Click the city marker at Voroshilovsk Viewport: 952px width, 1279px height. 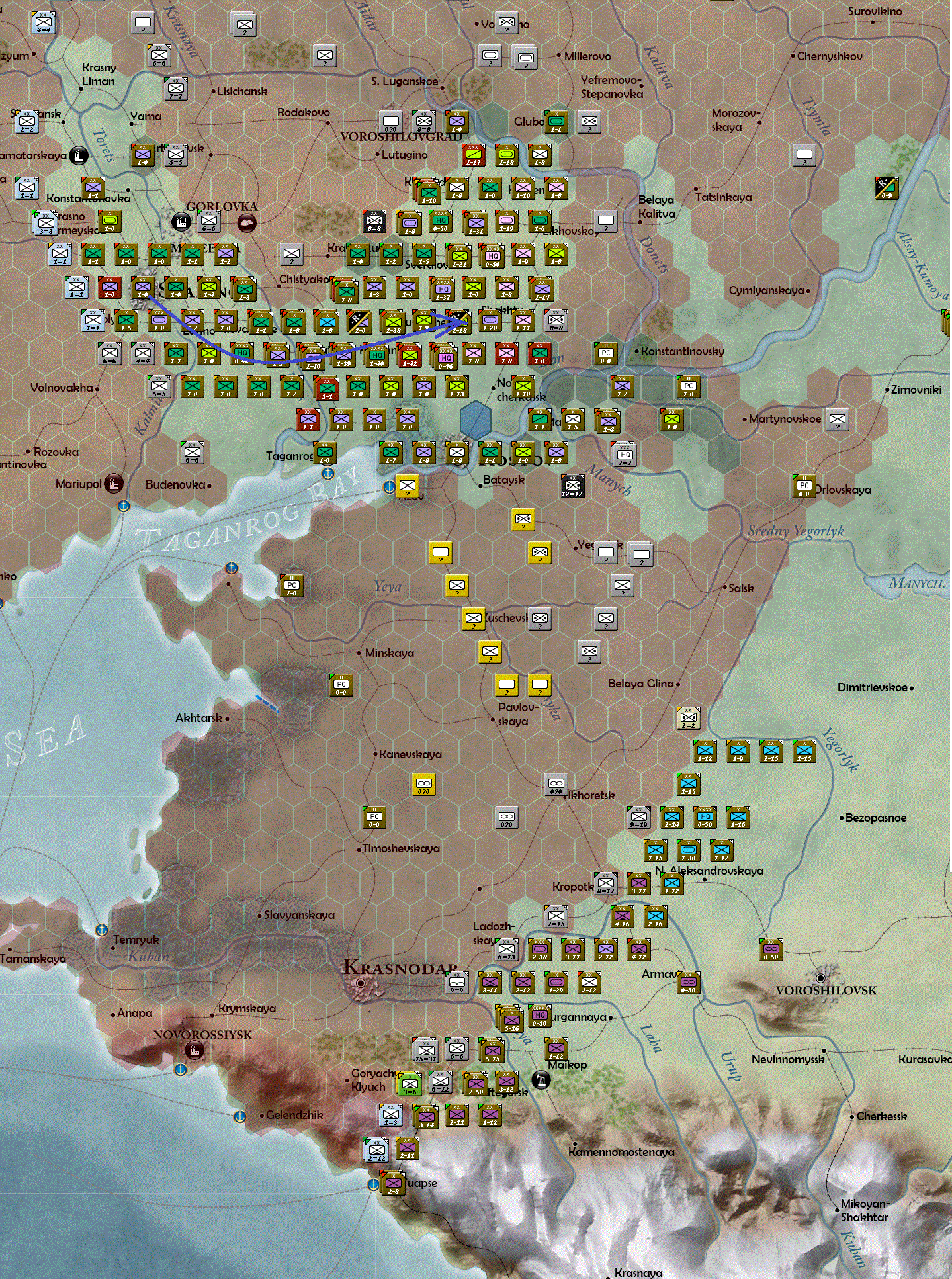[820, 978]
